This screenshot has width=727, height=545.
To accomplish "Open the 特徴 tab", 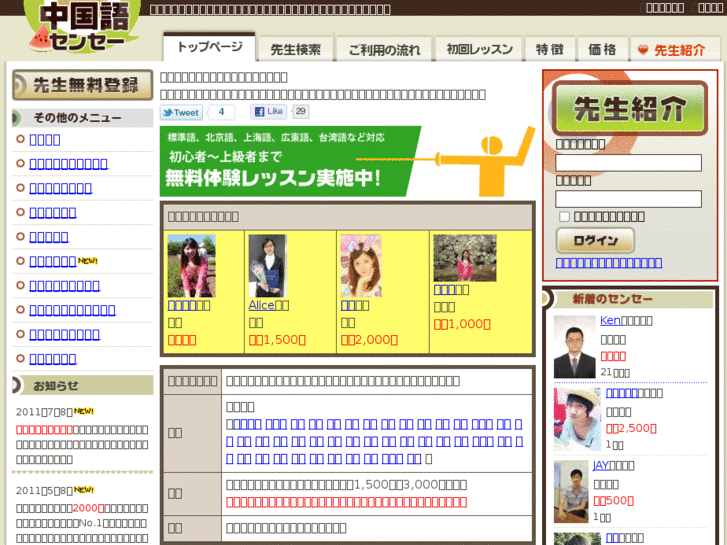I will click(550, 49).
